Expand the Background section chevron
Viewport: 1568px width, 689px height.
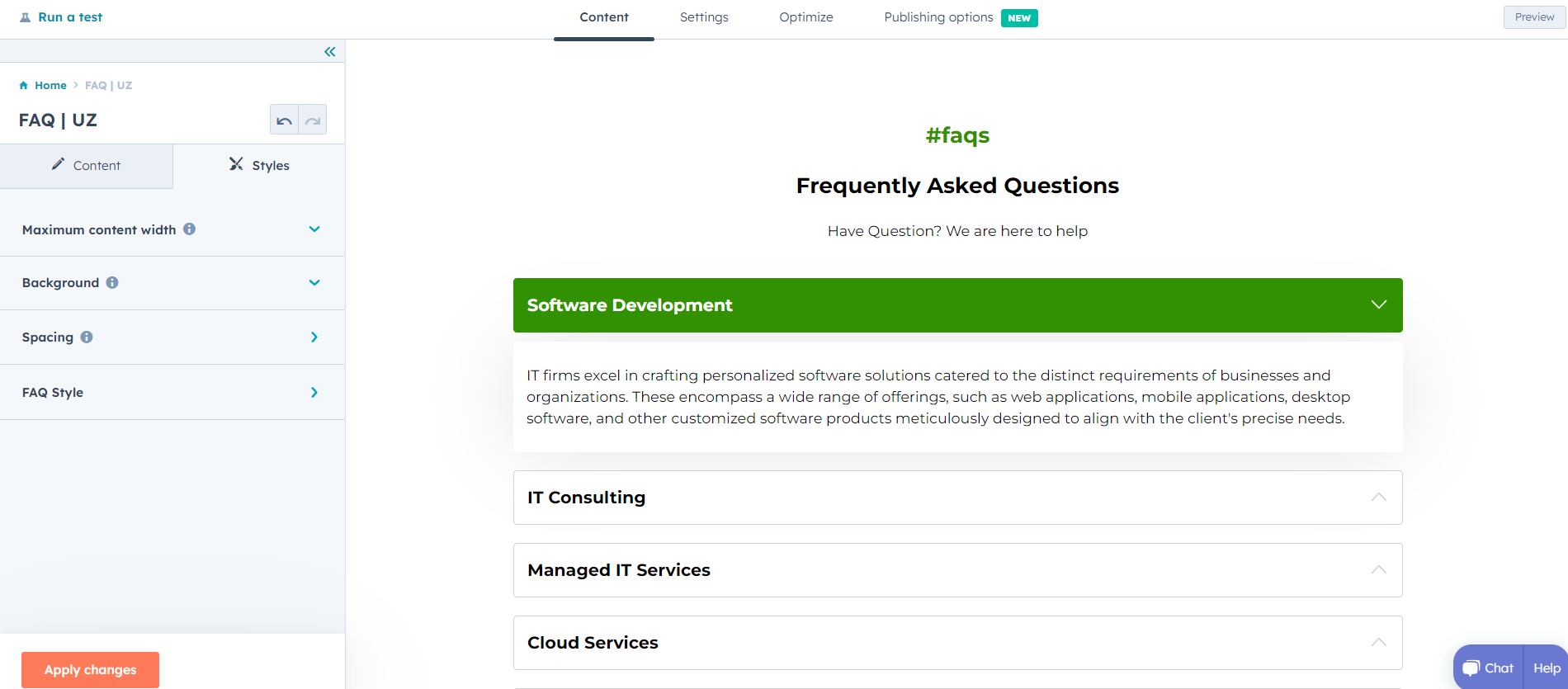314,283
